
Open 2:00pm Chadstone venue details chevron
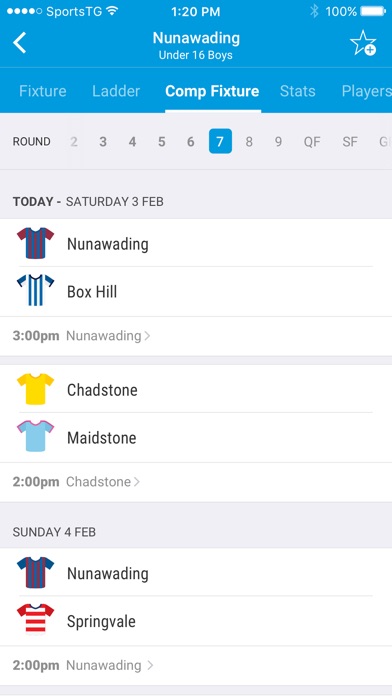click(x=137, y=482)
